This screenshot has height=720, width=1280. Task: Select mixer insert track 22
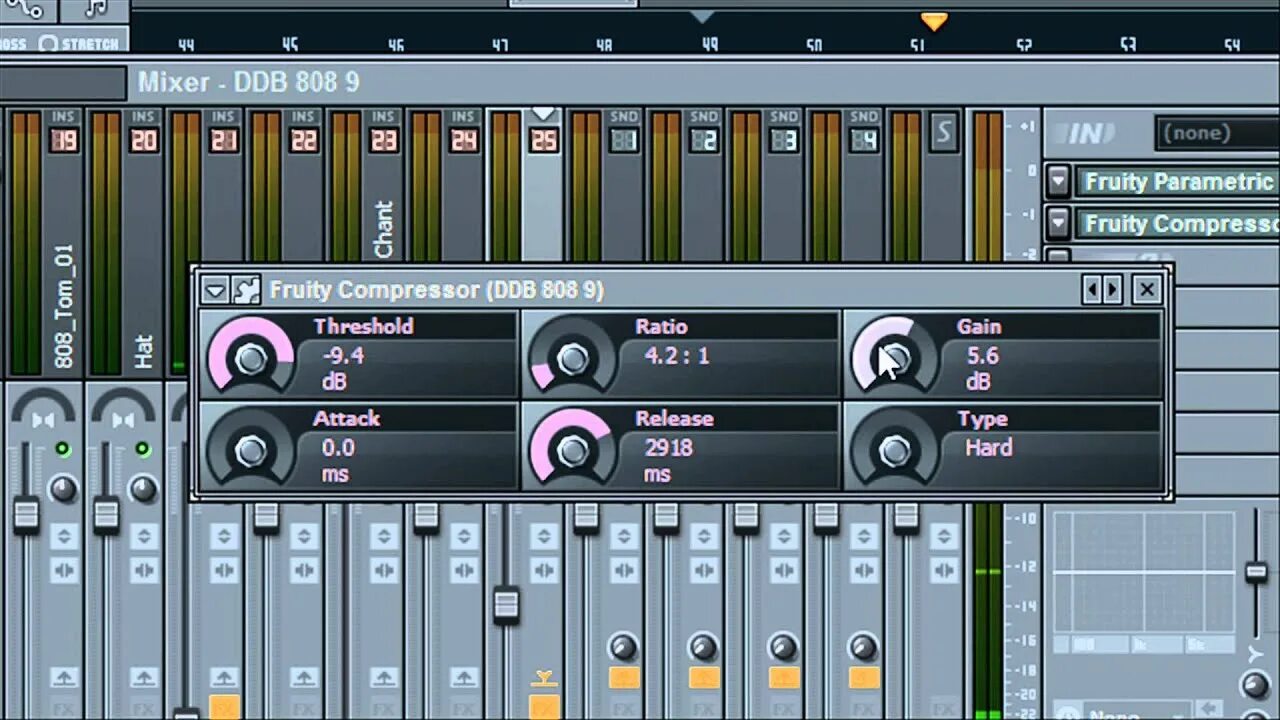tap(304, 141)
